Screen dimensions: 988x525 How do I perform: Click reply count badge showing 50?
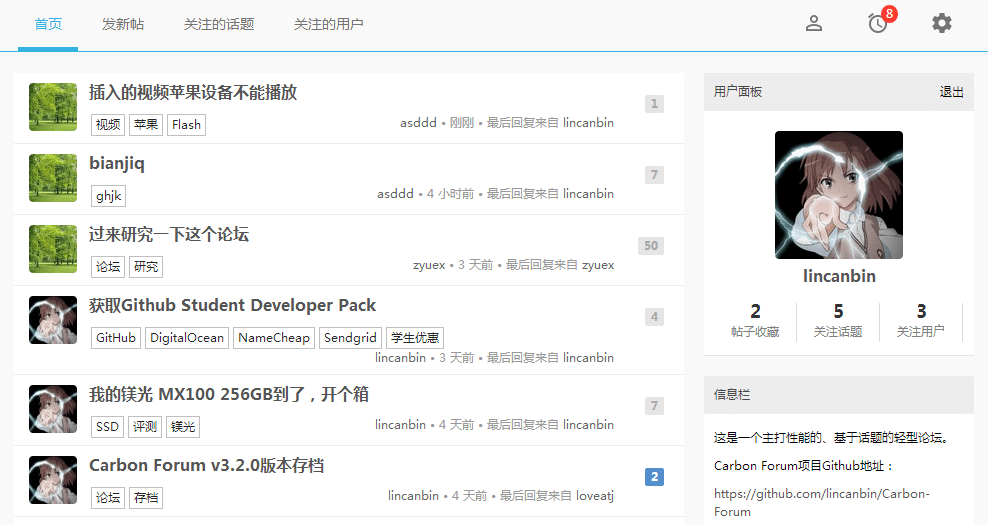point(651,246)
